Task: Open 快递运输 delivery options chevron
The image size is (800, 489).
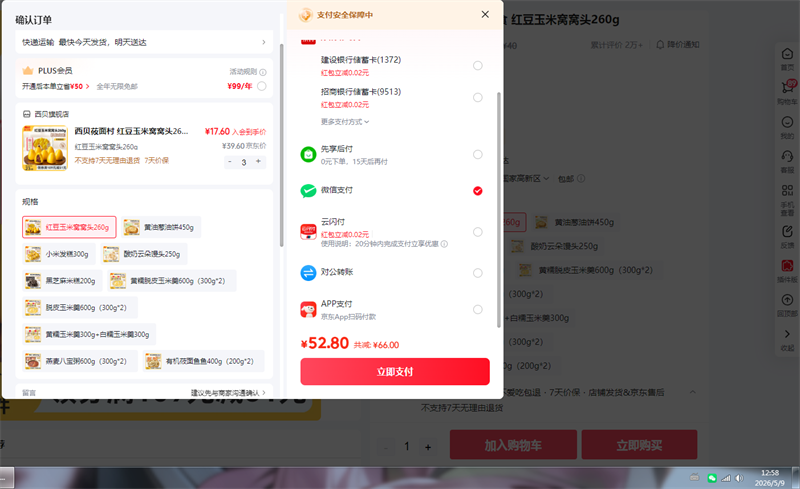Action: 263,42
